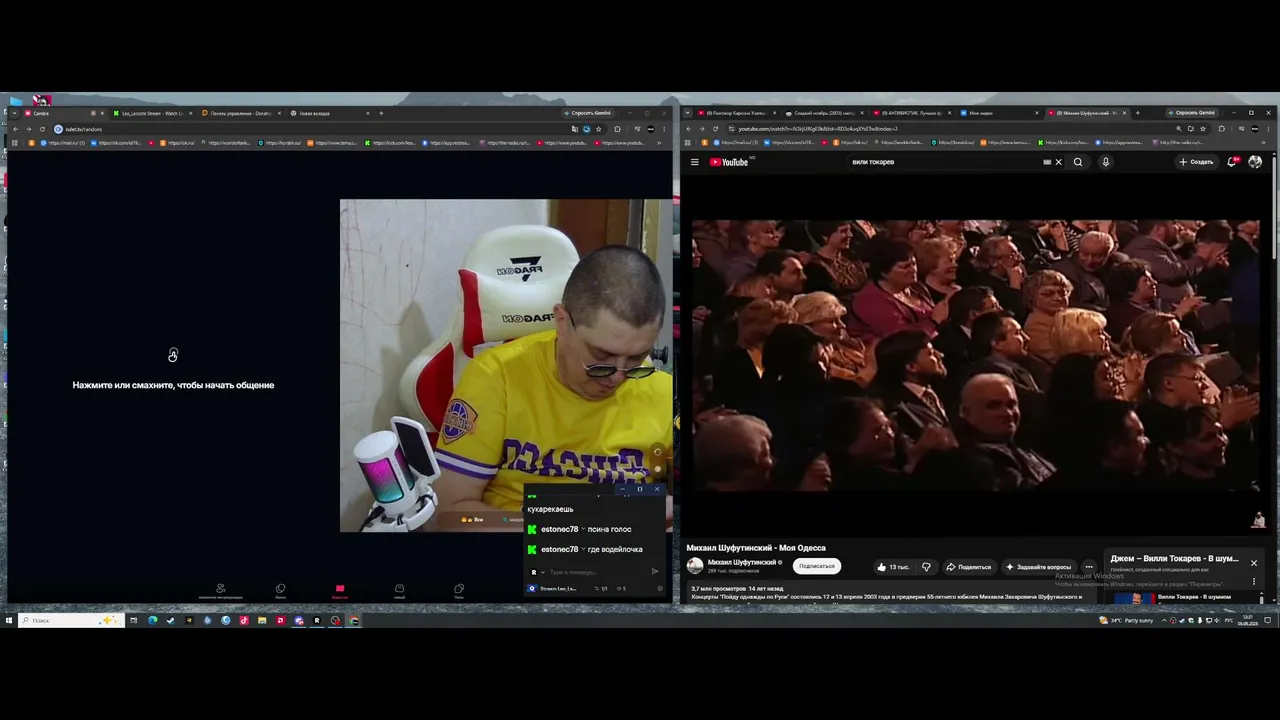Open the YouTube account avatar menu

pyautogui.click(x=1255, y=162)
